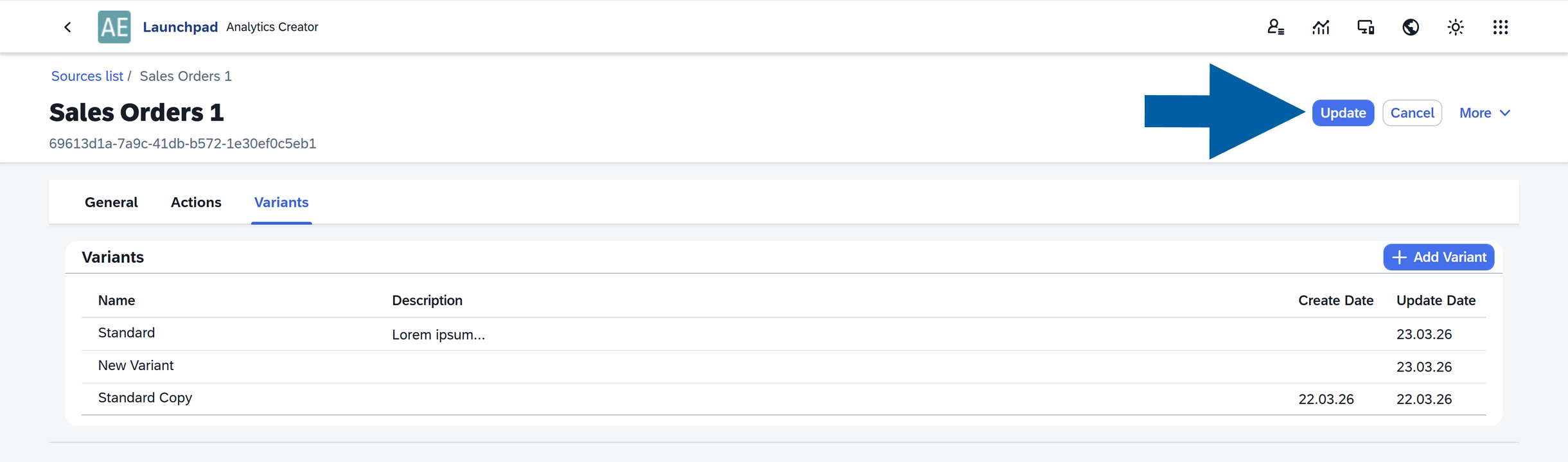Open the More dropdown chevron
The width and height of the screenshot is (1568, 462).
tap(1506, 113)
